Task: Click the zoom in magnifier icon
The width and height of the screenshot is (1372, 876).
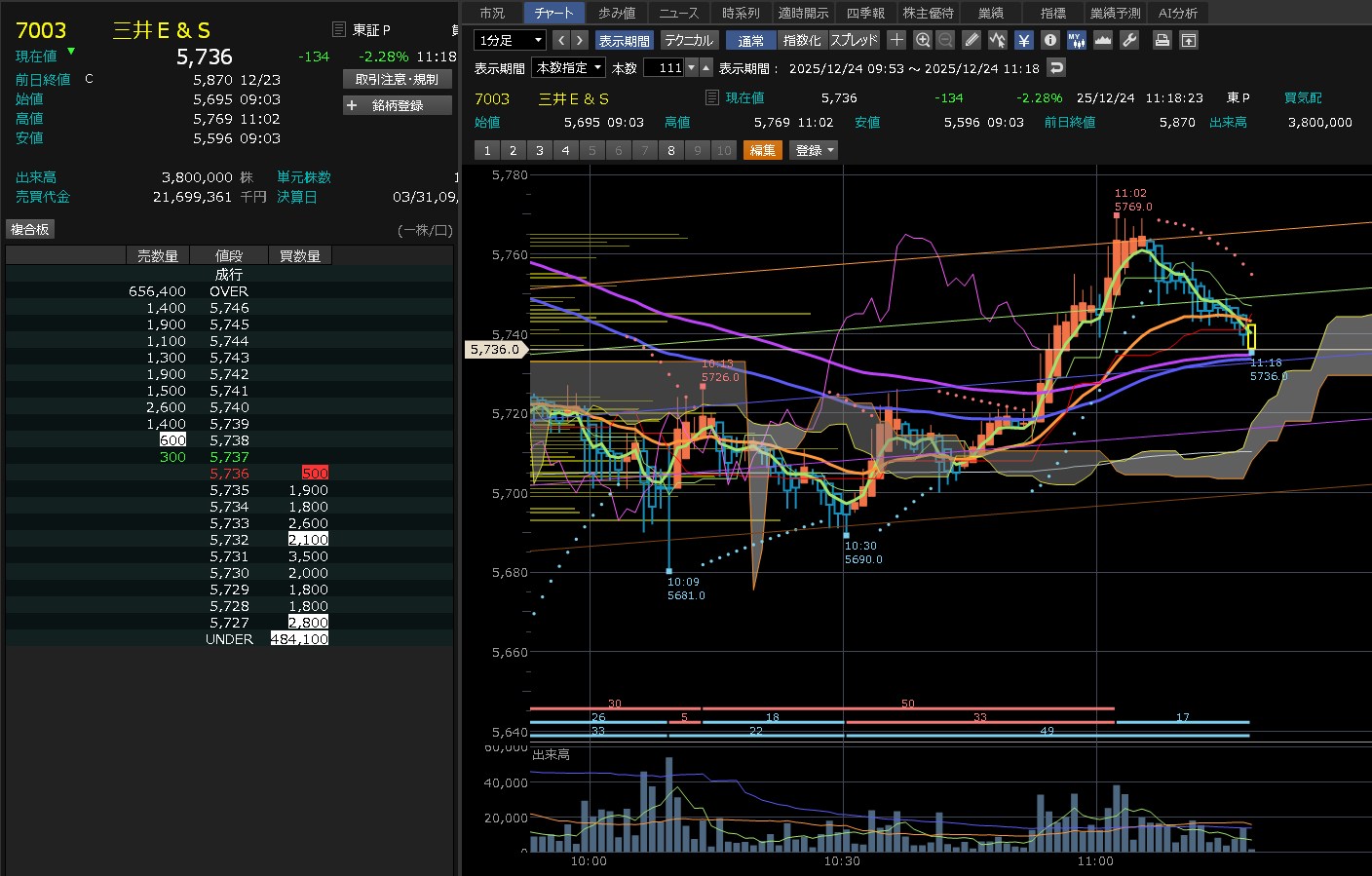Action: [x=923, y=40]
